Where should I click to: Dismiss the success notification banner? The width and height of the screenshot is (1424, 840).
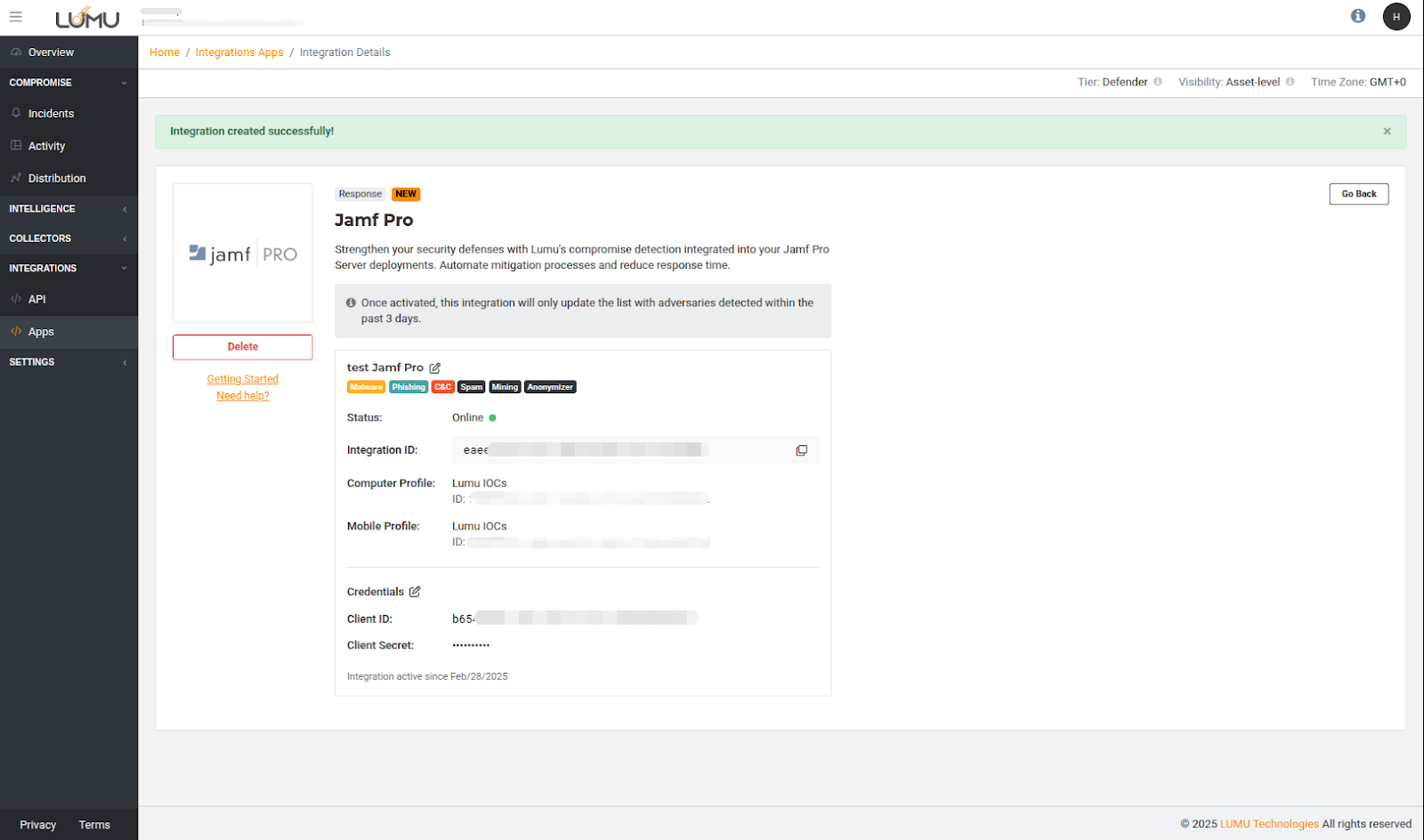[x=1387, y=132]
